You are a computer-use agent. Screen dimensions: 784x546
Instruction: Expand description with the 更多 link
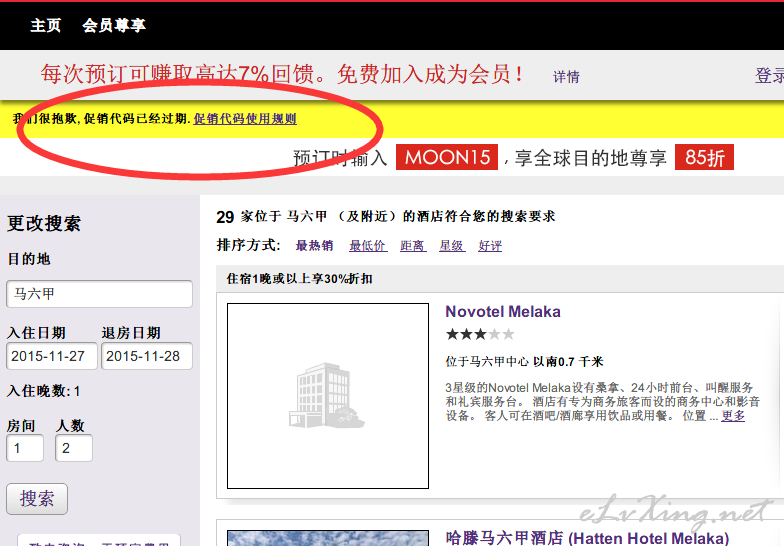733,416
